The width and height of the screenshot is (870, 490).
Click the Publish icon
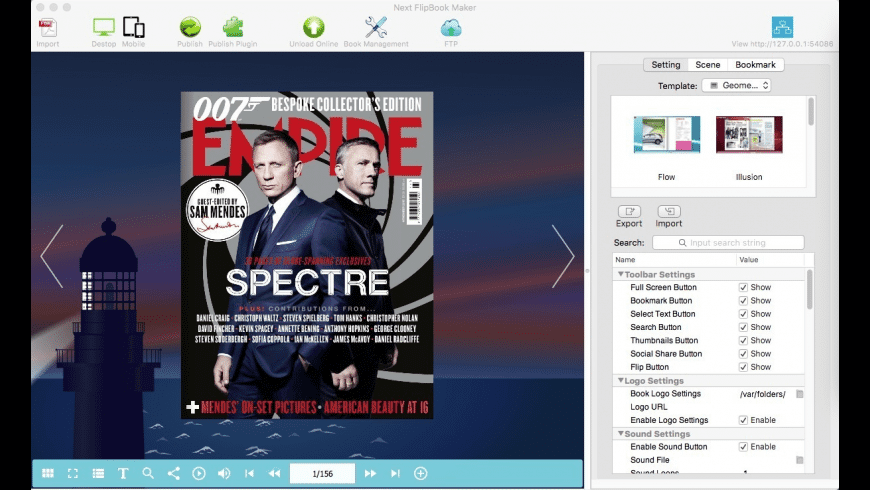[190, 27]
